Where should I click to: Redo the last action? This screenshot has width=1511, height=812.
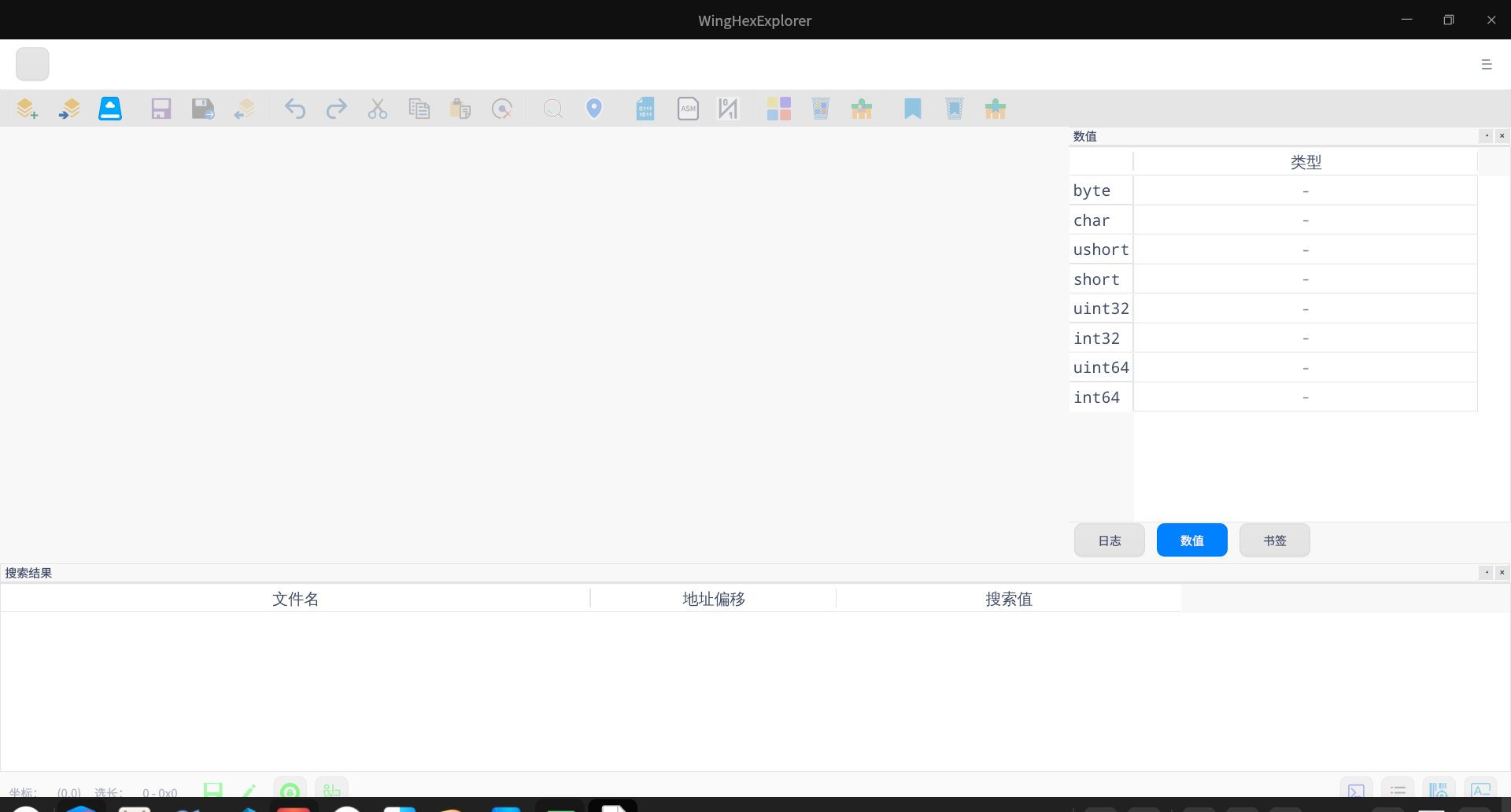coord(336,109)
